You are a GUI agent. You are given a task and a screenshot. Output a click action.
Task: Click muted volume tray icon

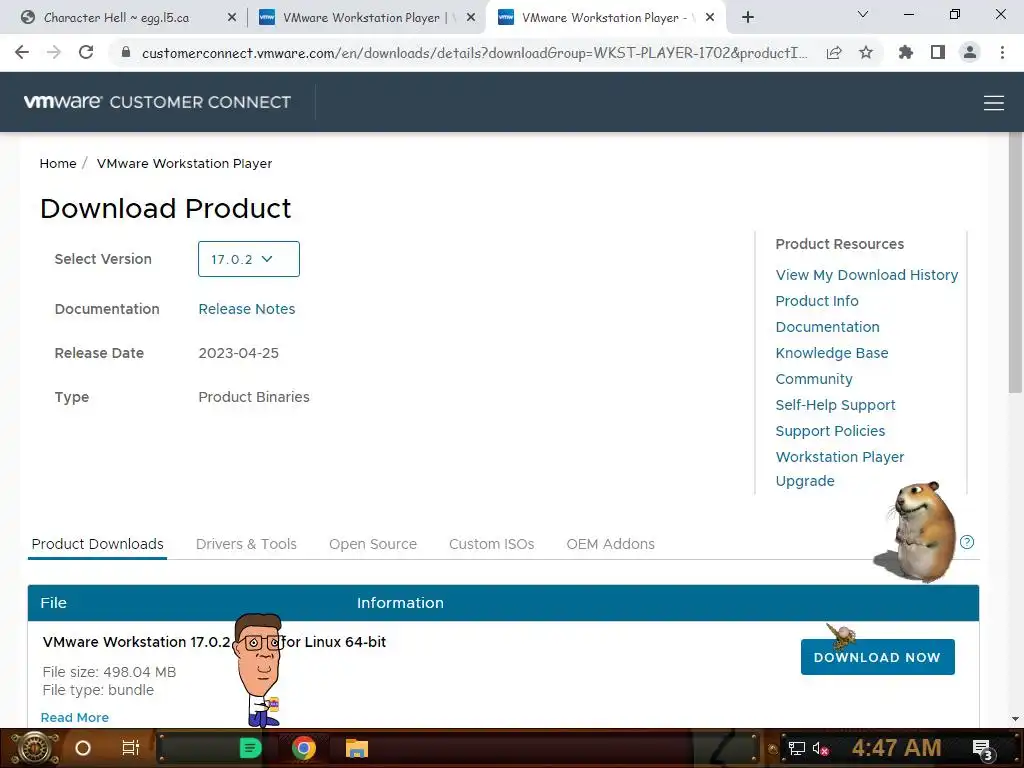pyautogui.click(x=820, y=748)
